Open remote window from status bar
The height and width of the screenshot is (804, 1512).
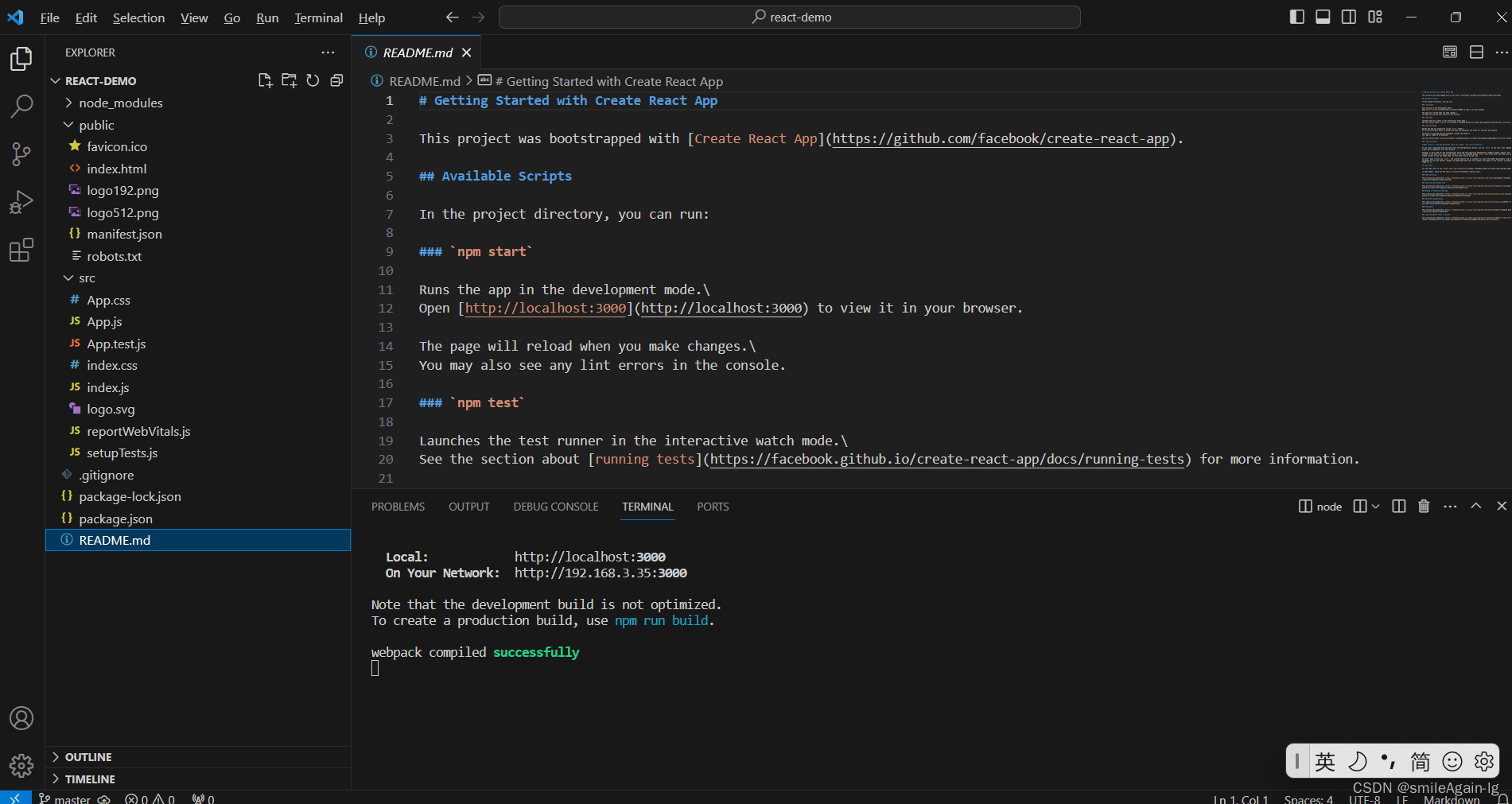tap(15, 798)
